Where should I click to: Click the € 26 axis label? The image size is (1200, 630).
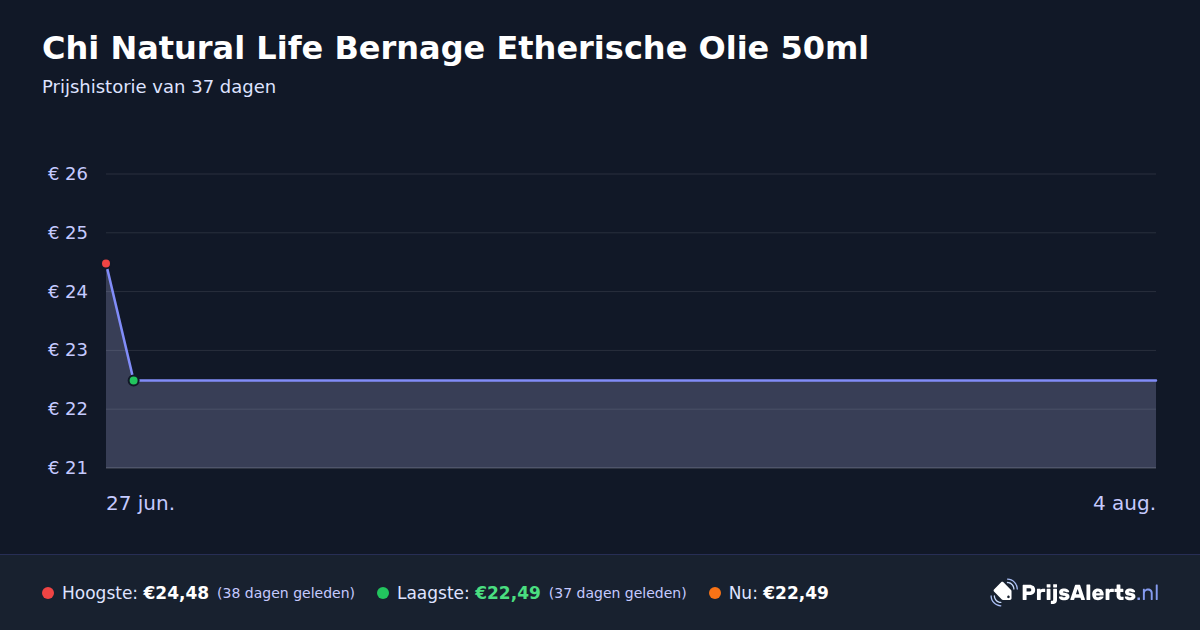(x=68, y=174)
